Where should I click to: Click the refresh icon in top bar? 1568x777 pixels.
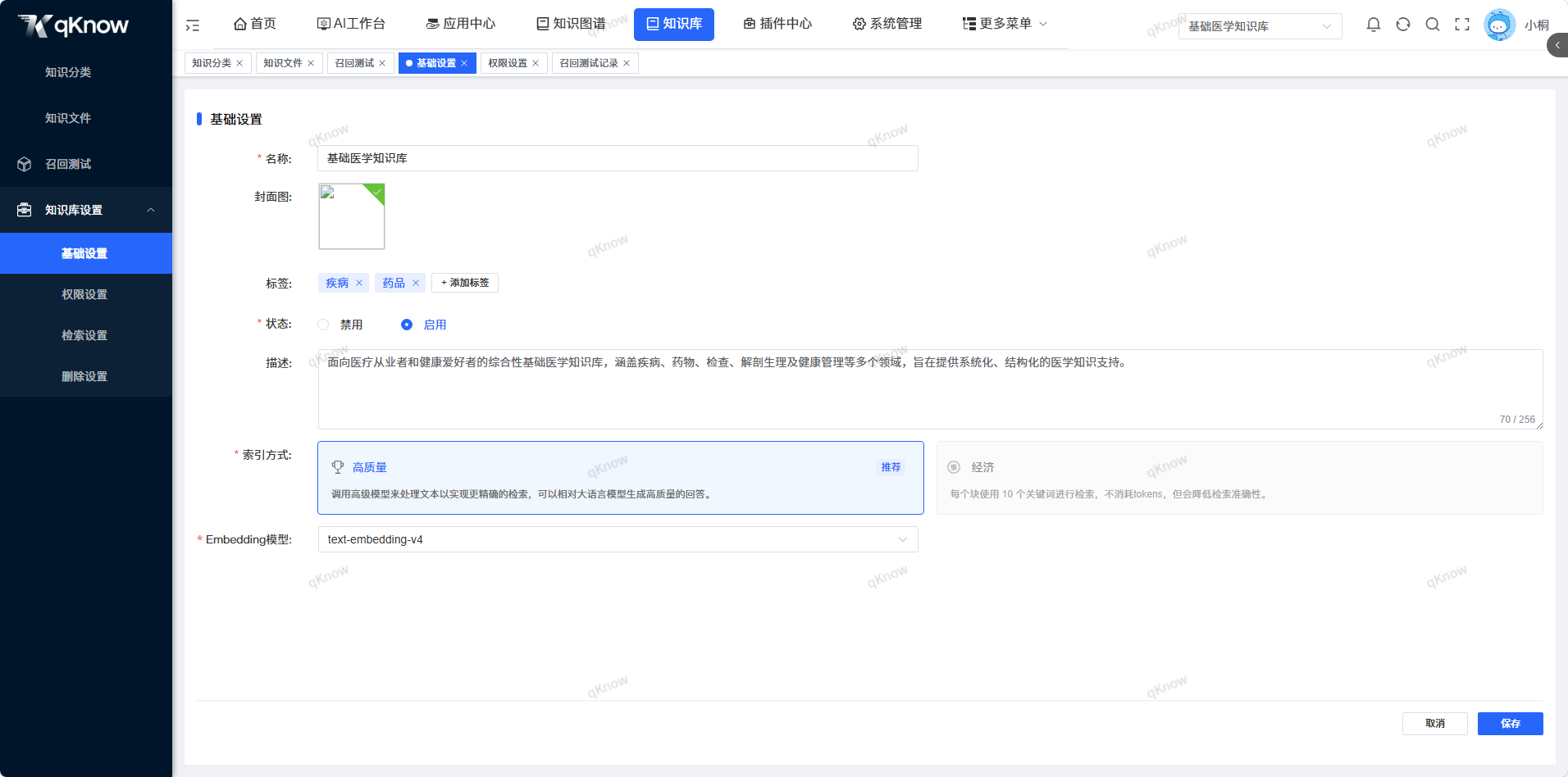(x=1403, y=25)
